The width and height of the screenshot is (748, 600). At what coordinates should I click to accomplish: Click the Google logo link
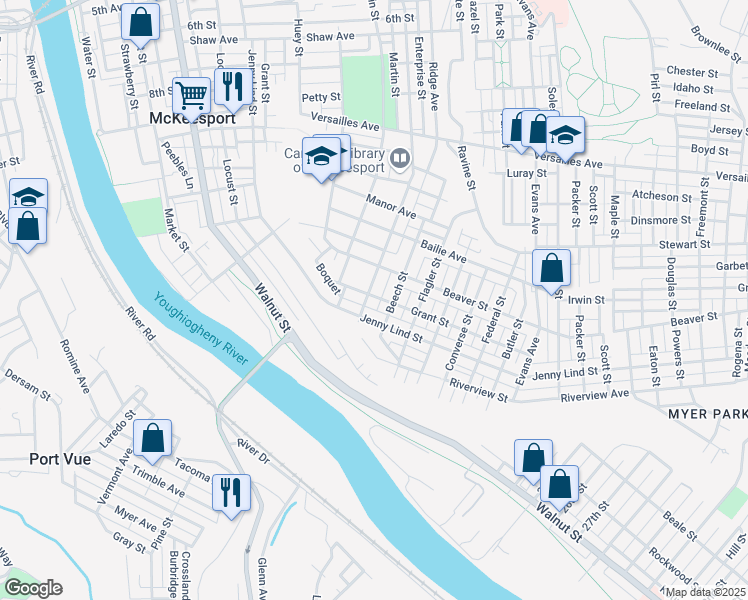(33, 589)
